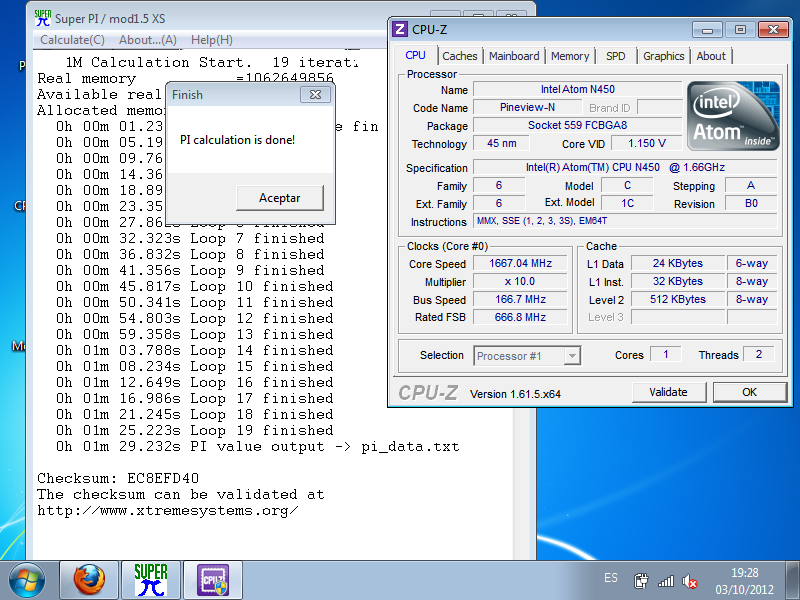Click the Loop 10 finished line
This screenshot has width=800, height=600.
click(x=195, y=286)
